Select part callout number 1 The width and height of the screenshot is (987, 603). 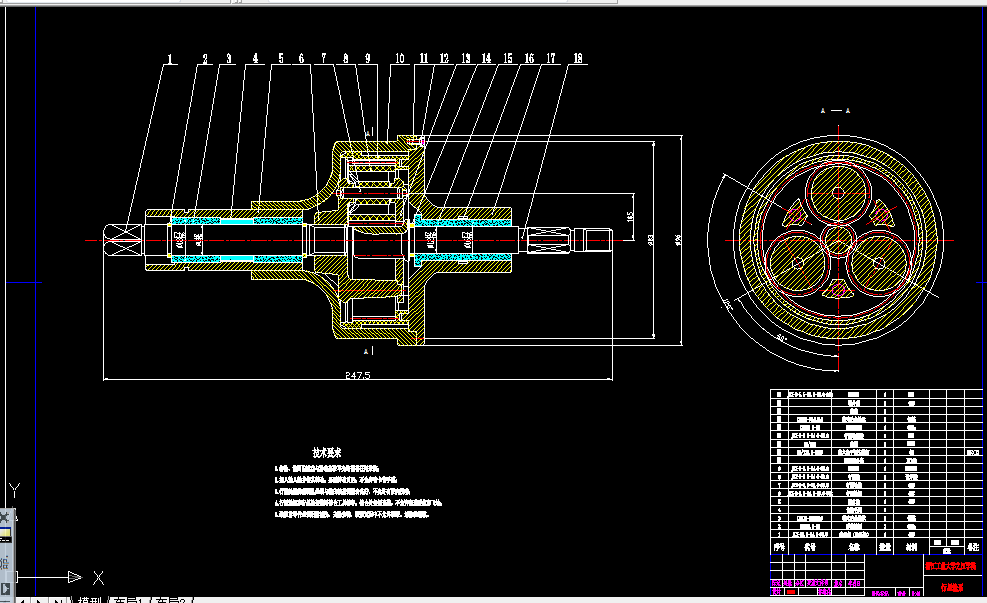(169, 59)
